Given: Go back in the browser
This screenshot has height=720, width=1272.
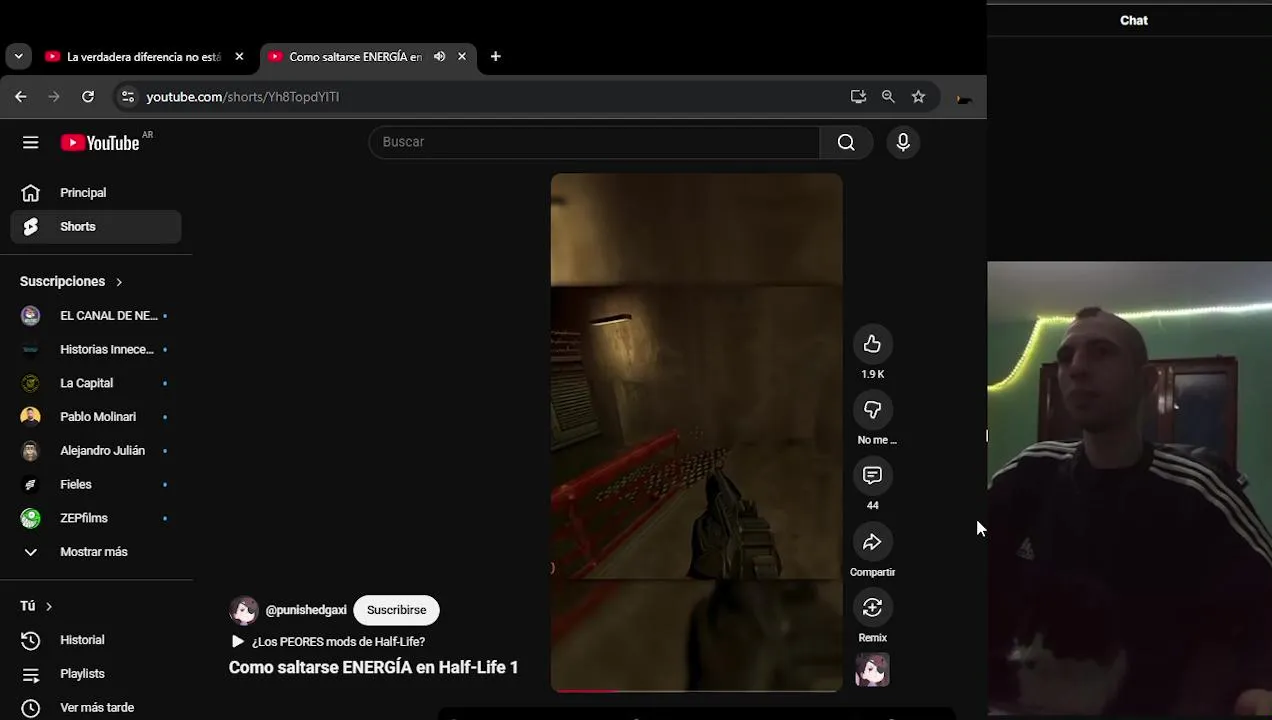Looking at the screenshot, I should (21, 96).
